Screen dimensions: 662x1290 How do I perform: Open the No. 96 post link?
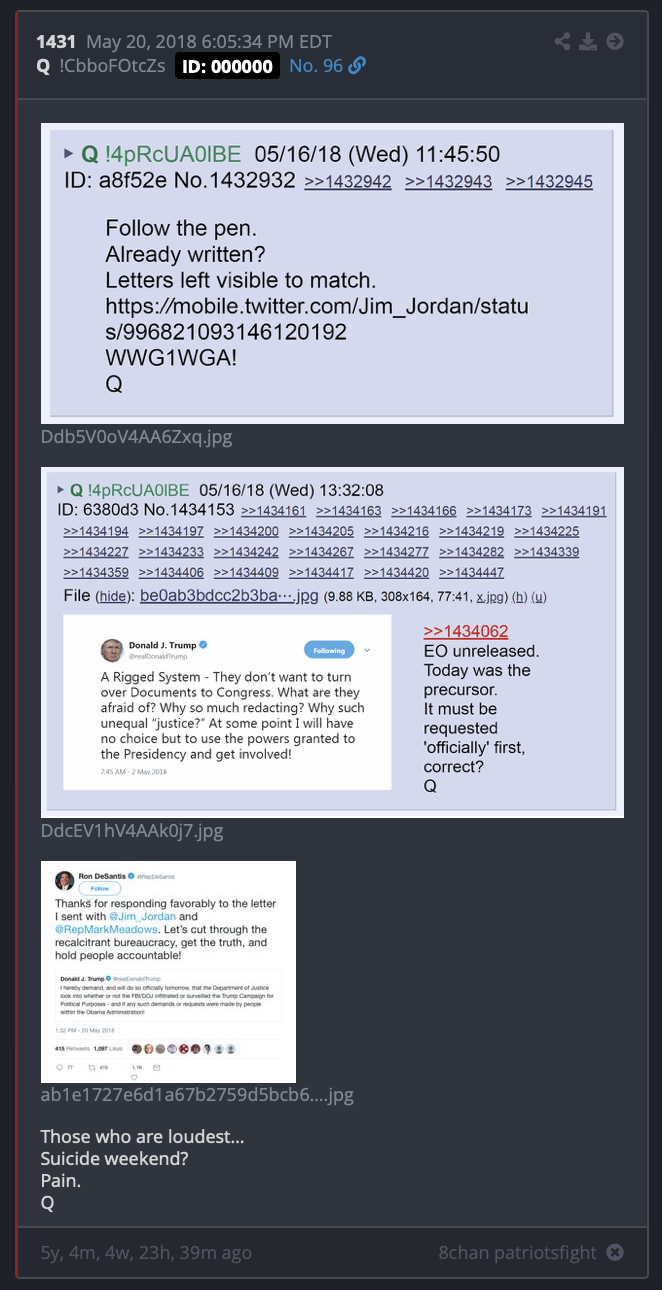pyautogui.click(x=316, y=66)
